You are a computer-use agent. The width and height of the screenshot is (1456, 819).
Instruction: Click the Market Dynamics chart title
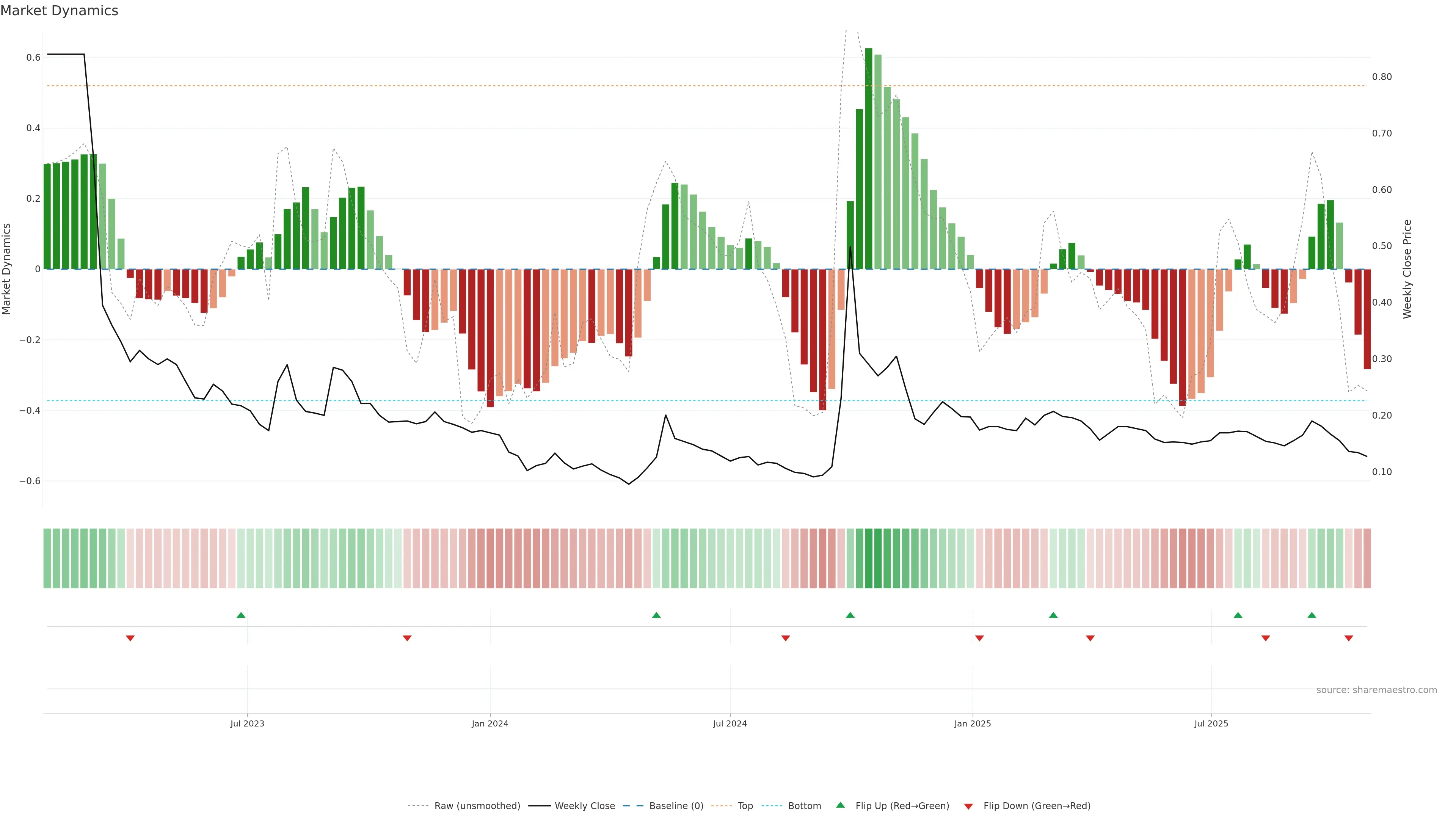(x=60, y=11)
